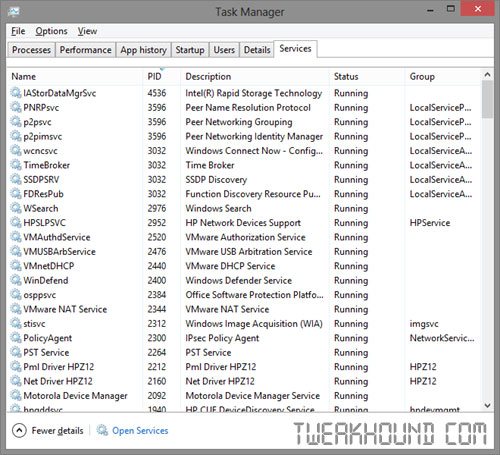Select PID 2952 cell
Image resolution: width=500 pixels, height=455 pixels.
(x=157, y=223)
